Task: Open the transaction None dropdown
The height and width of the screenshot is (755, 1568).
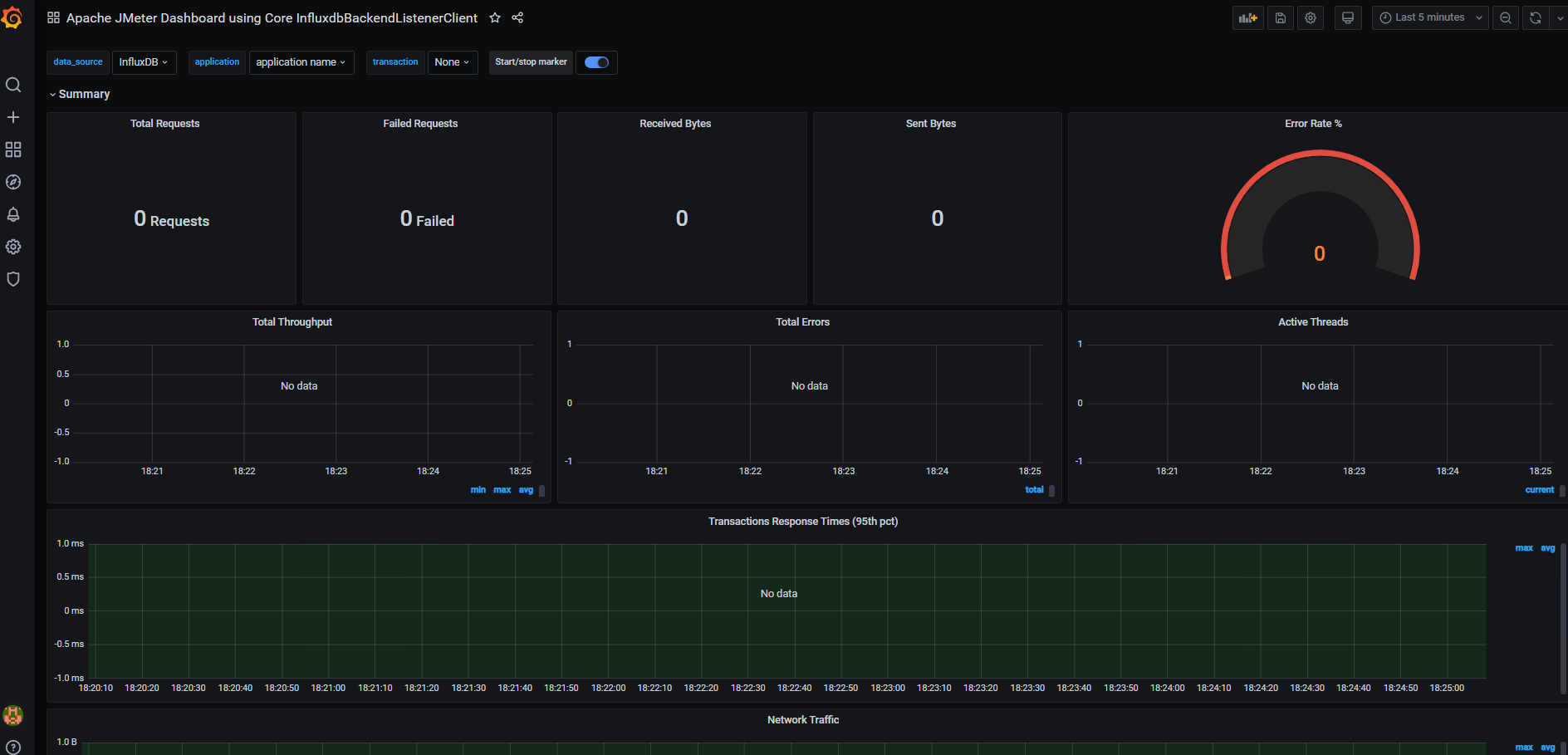Action: (452, 62)
